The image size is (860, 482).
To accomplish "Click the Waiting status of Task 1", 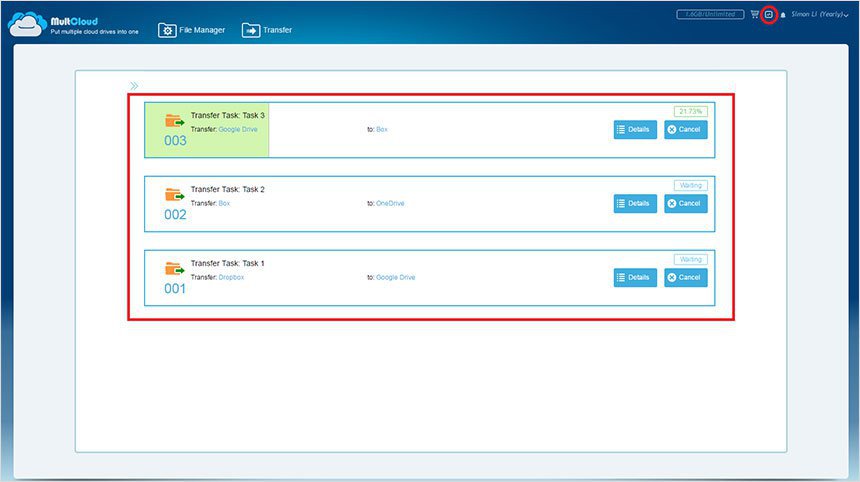I will point(691,259).
